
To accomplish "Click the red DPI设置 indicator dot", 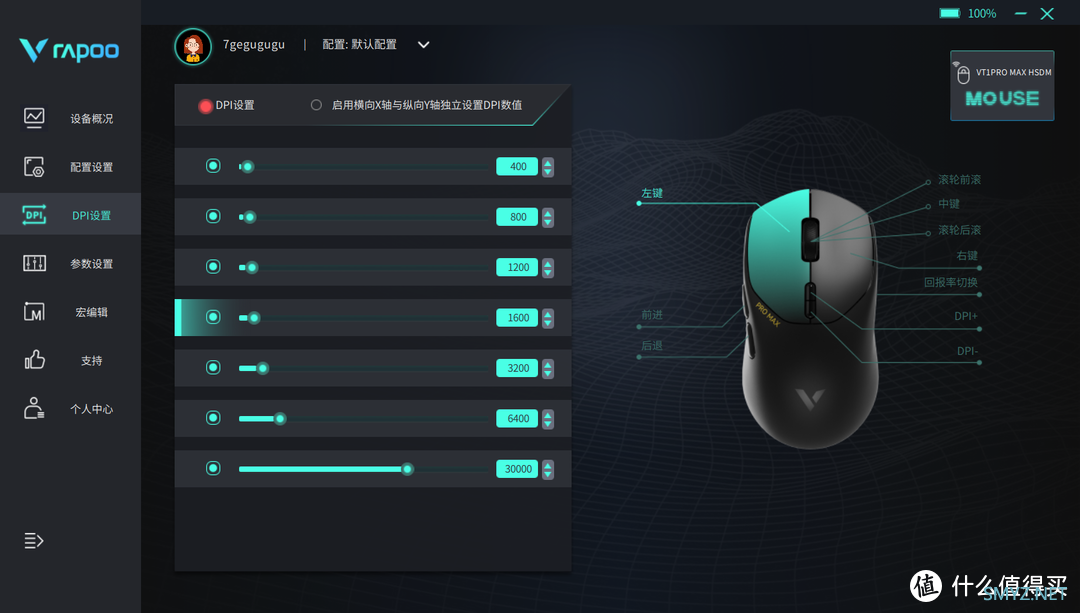I will click(205, 105).
